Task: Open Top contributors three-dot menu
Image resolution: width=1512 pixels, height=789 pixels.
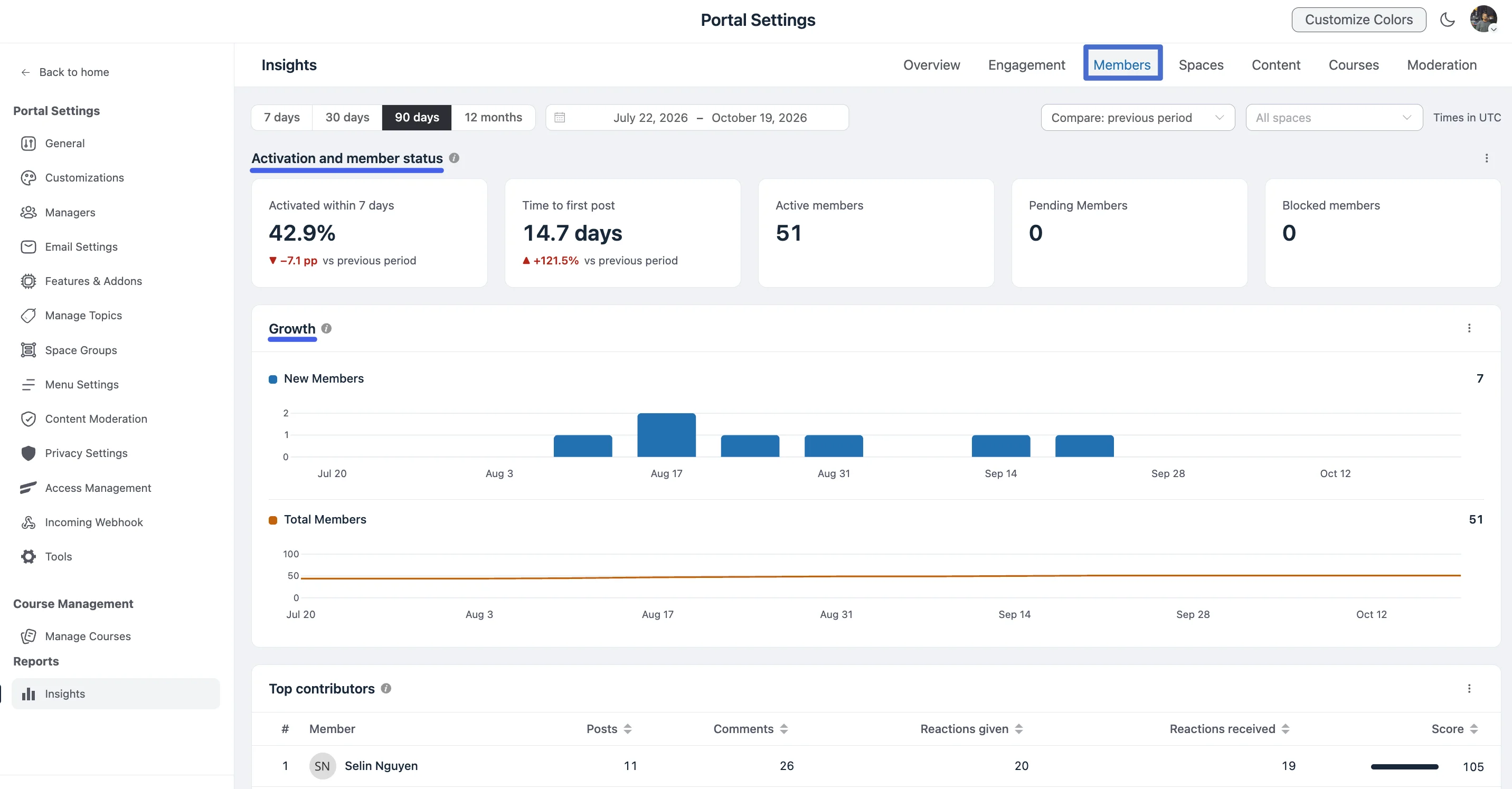Action: coord(1469,688)
